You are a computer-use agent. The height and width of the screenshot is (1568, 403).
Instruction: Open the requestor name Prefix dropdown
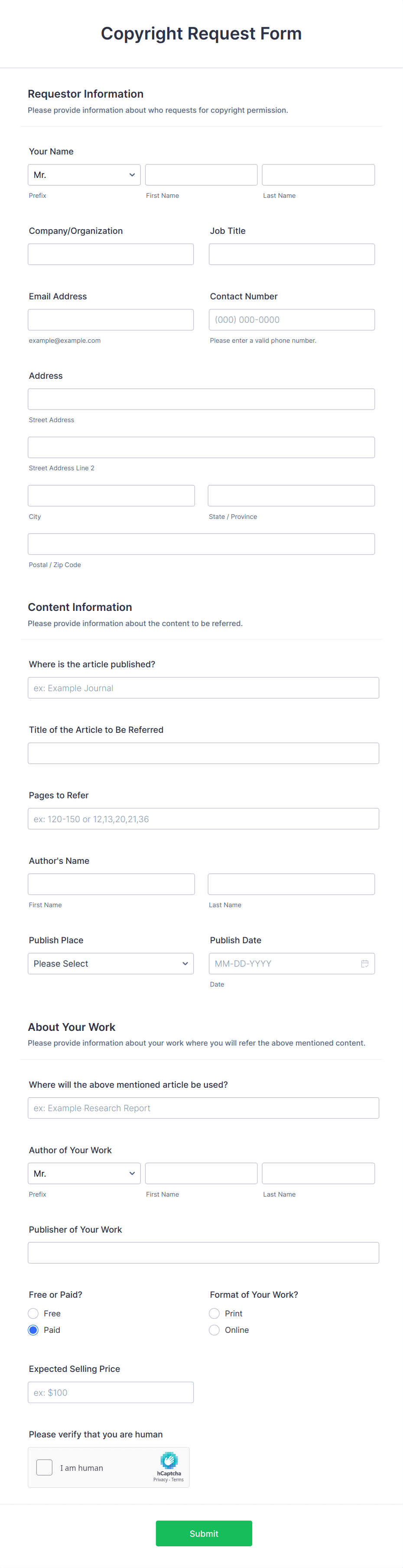[84, 175]
